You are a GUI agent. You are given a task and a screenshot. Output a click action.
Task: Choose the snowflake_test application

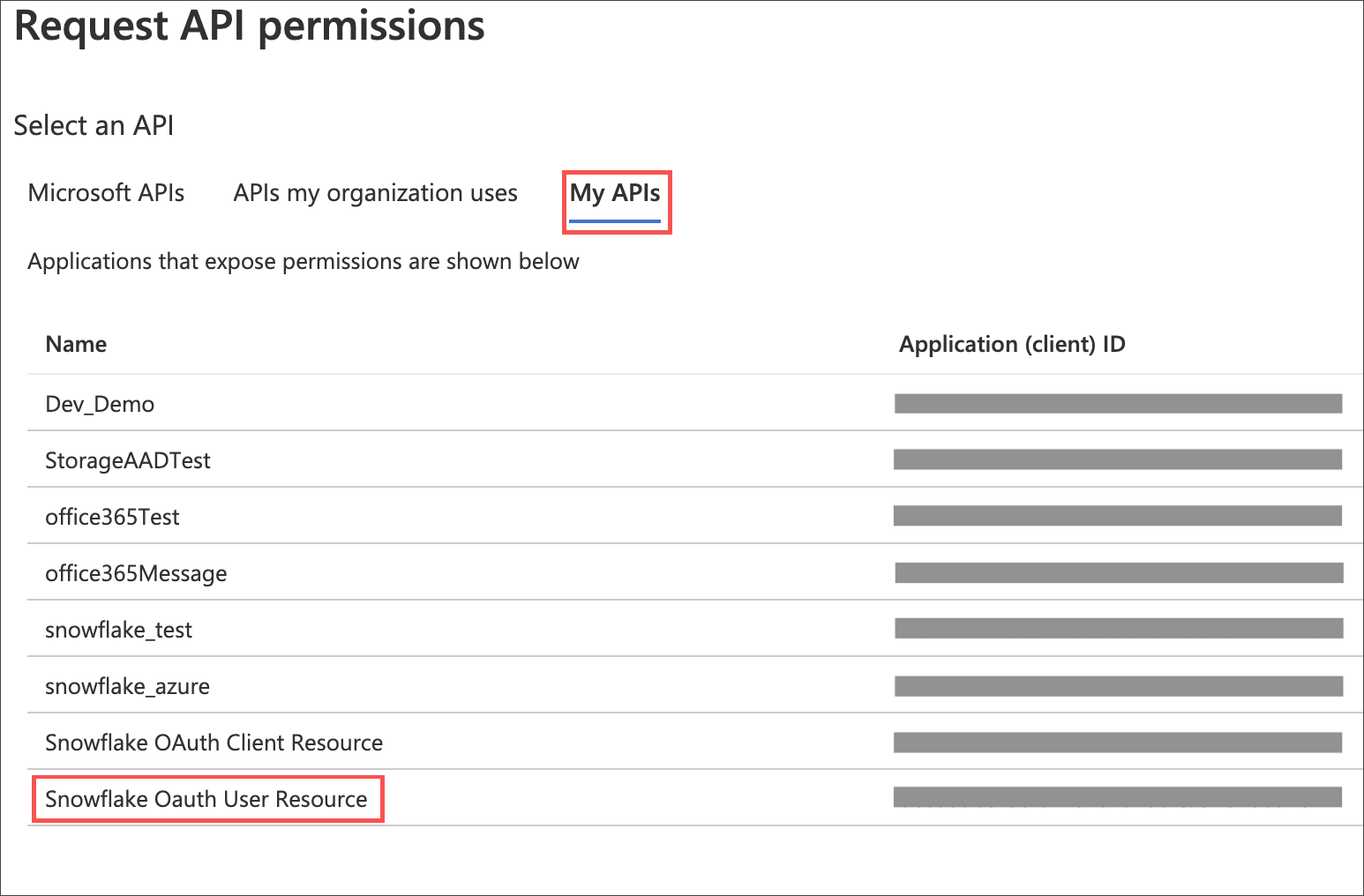tap(119, 630)
